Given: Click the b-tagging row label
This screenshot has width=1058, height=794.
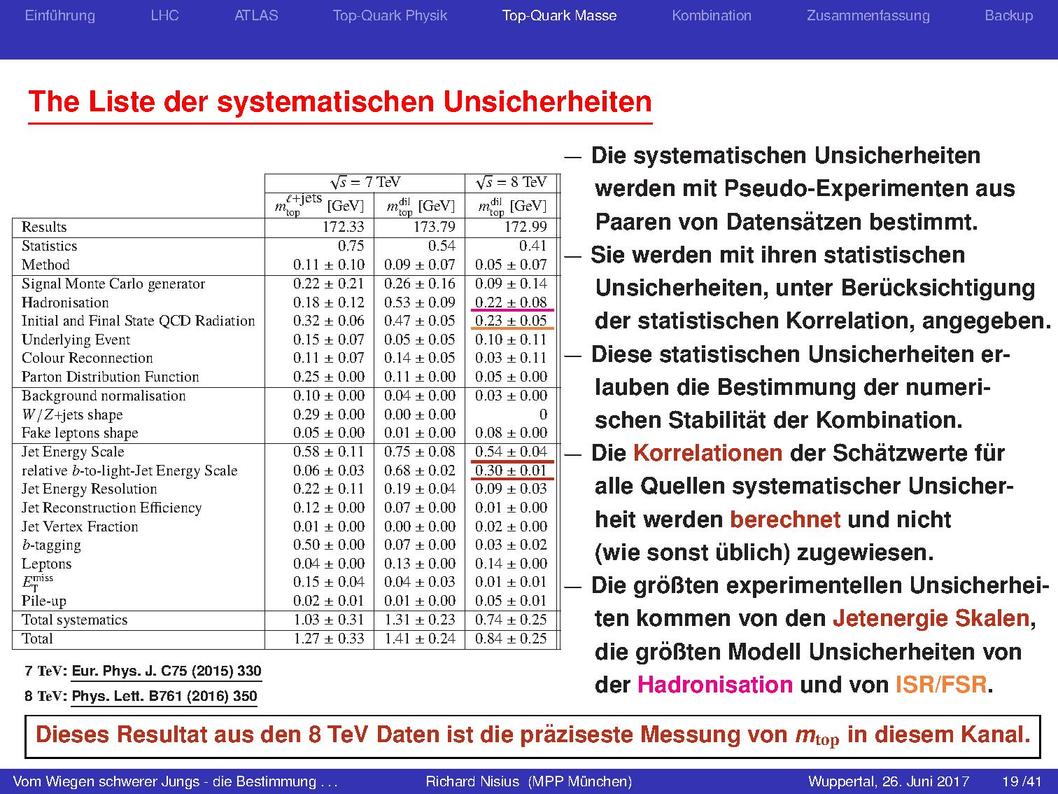Looking at the screenshot, I should [51, 545].
